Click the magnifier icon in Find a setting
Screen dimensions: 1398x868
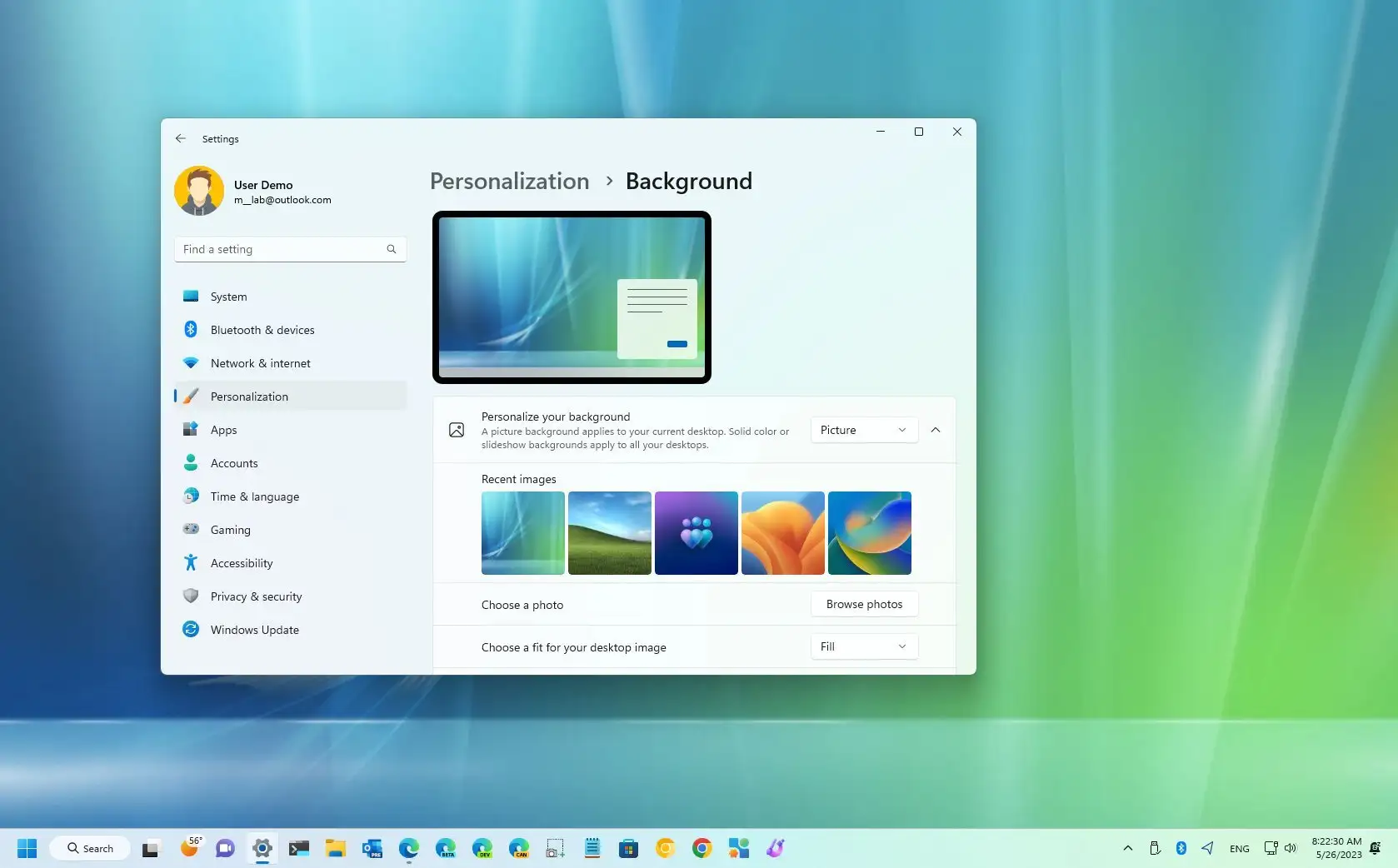point(392,249)
